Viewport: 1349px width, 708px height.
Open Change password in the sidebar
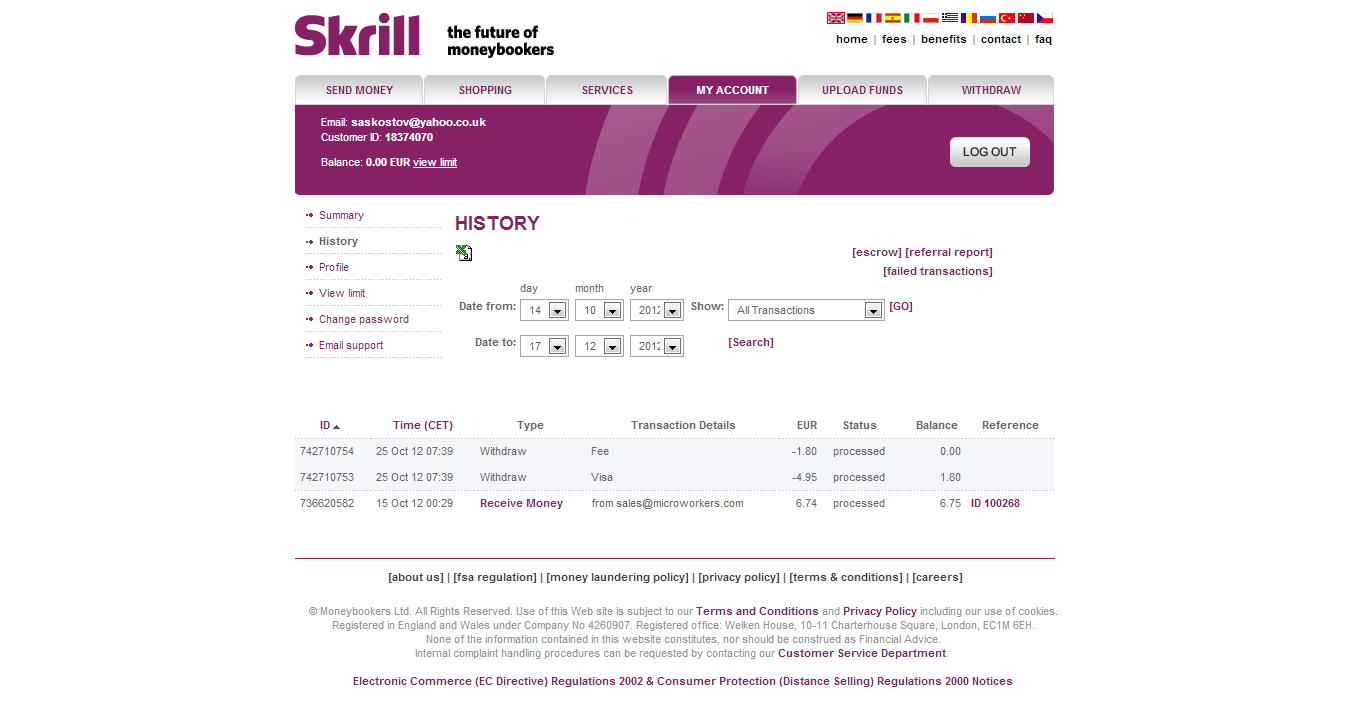point(364,320)
